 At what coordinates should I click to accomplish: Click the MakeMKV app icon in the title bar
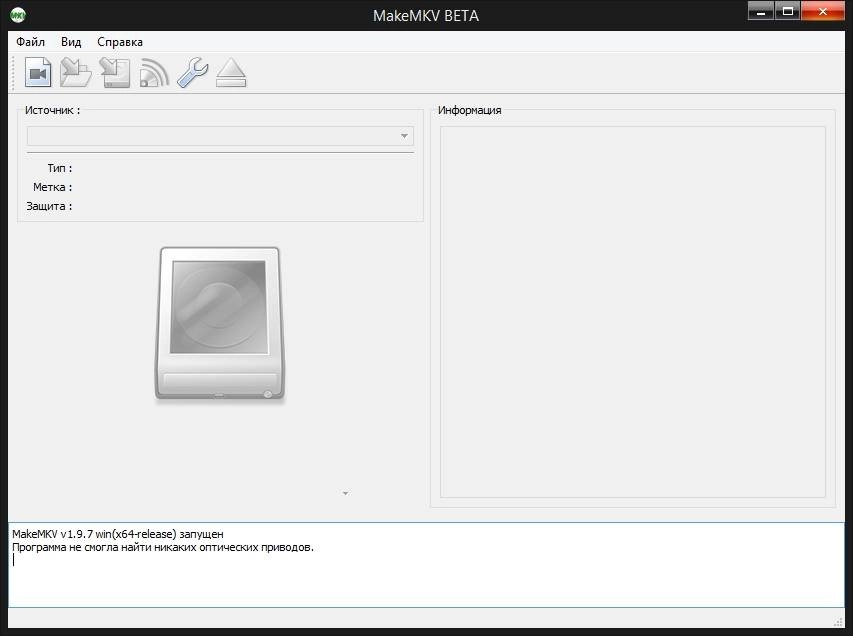[18, 15]
